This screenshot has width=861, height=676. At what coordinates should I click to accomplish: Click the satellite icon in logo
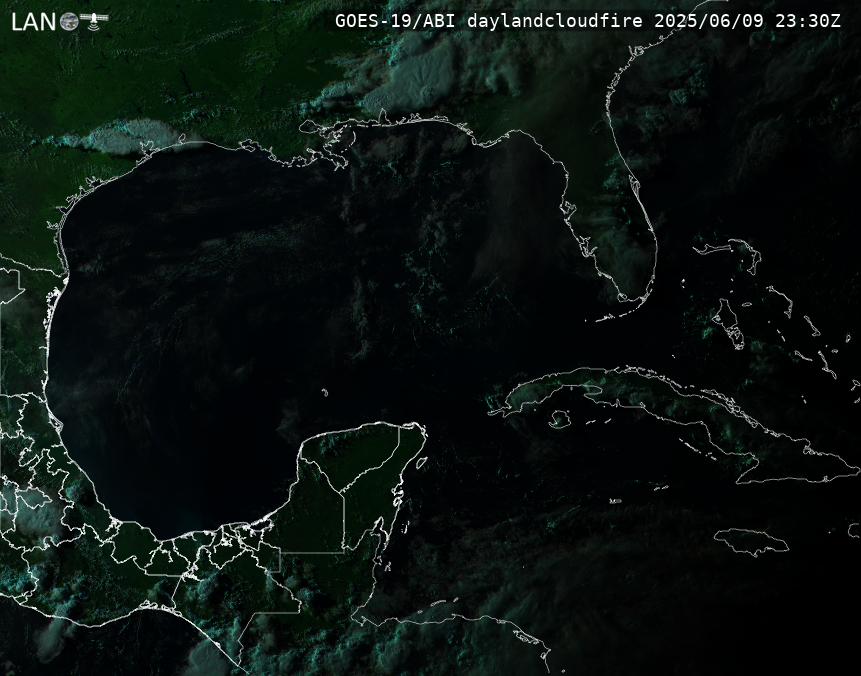coord(94,21)
